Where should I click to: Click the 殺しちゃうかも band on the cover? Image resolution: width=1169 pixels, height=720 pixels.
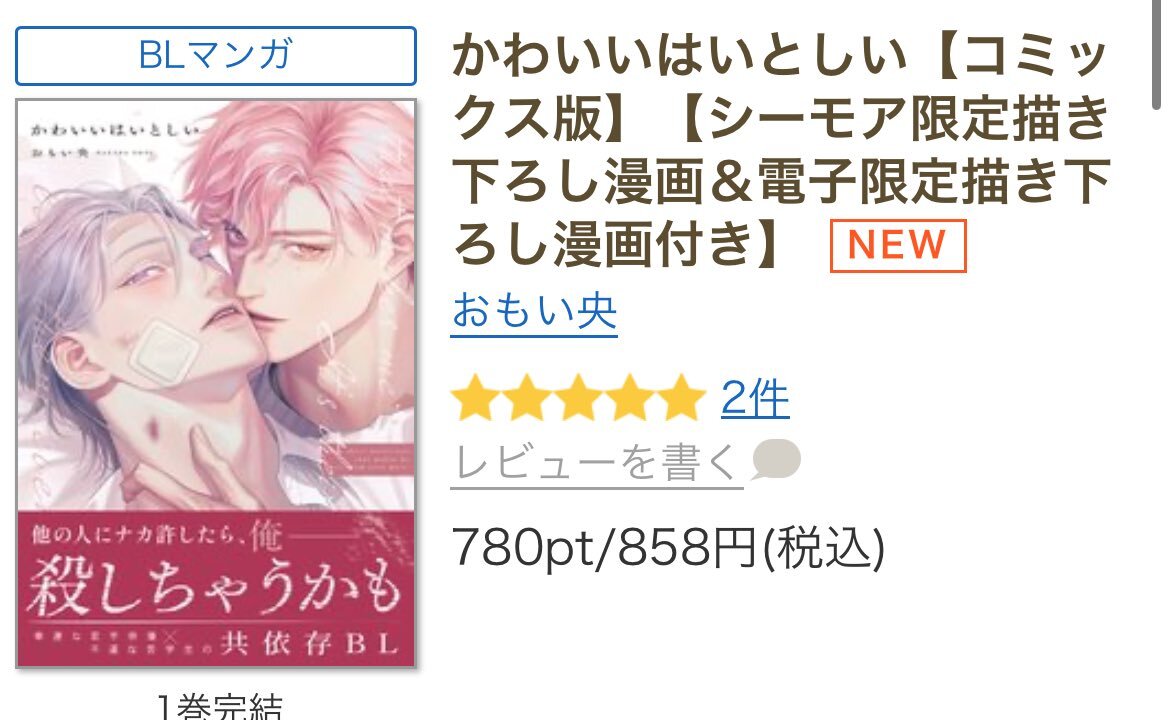click(x=215, y=589)
